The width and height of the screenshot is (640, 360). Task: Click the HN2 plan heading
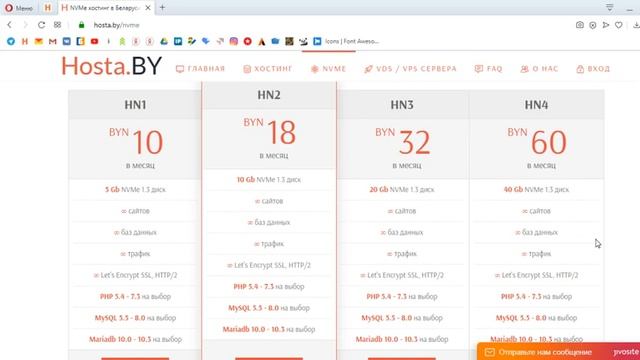click(x=269, y=95)
